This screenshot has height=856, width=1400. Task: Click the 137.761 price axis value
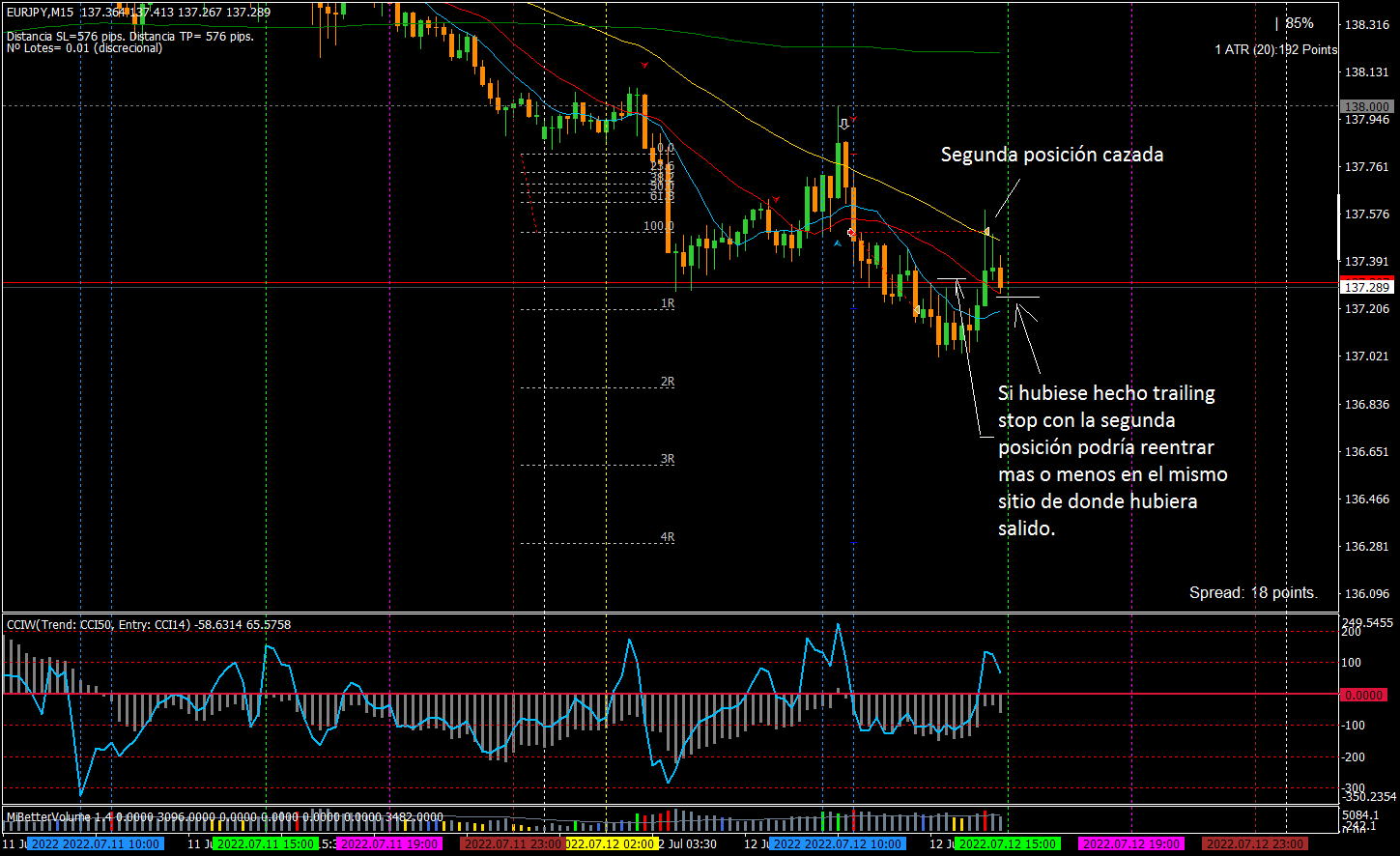point(1367,166)
